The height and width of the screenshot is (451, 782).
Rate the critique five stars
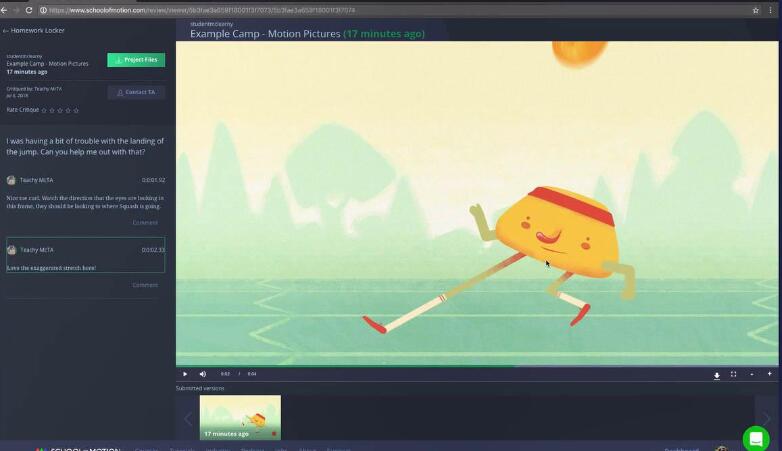click(x=76, y=110)
